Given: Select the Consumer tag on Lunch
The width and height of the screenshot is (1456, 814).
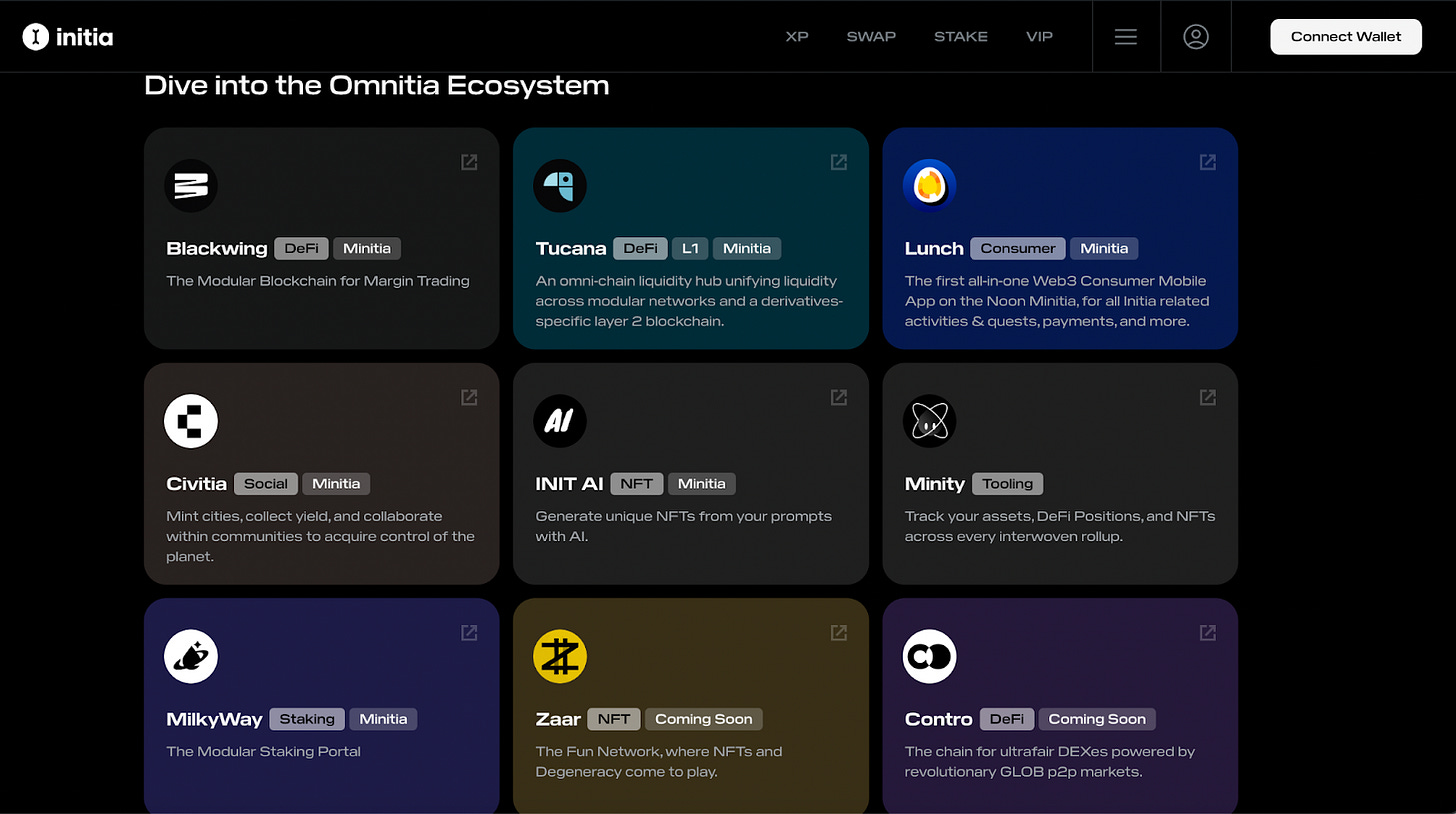Looking at the screenshot, I should click(x=1018, y=248).
